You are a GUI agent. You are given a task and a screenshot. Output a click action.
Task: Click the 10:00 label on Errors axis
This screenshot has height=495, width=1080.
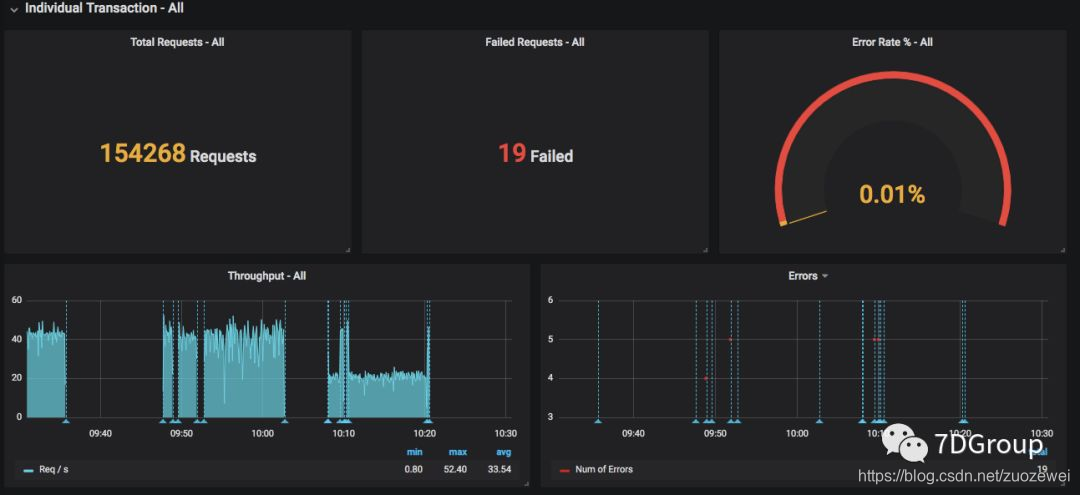coord(796,434)
